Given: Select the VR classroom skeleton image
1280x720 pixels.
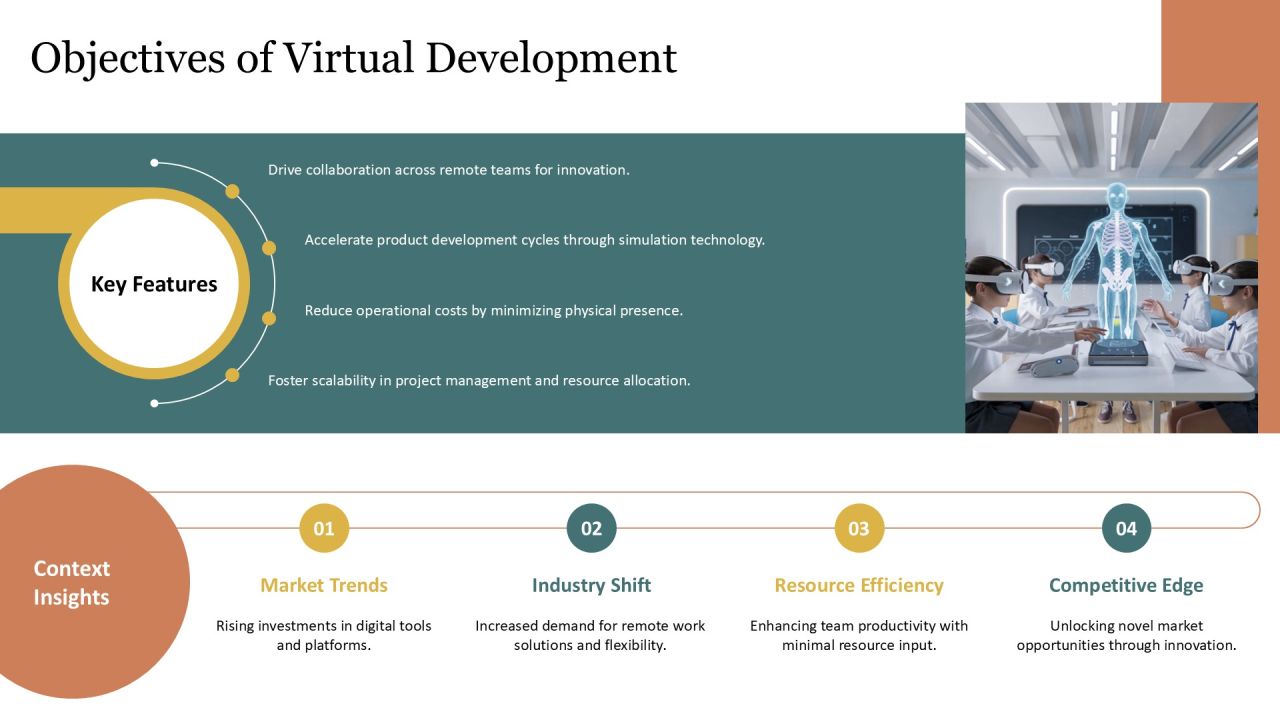Looking at the screenshot, I should [x=1111, y=267].
